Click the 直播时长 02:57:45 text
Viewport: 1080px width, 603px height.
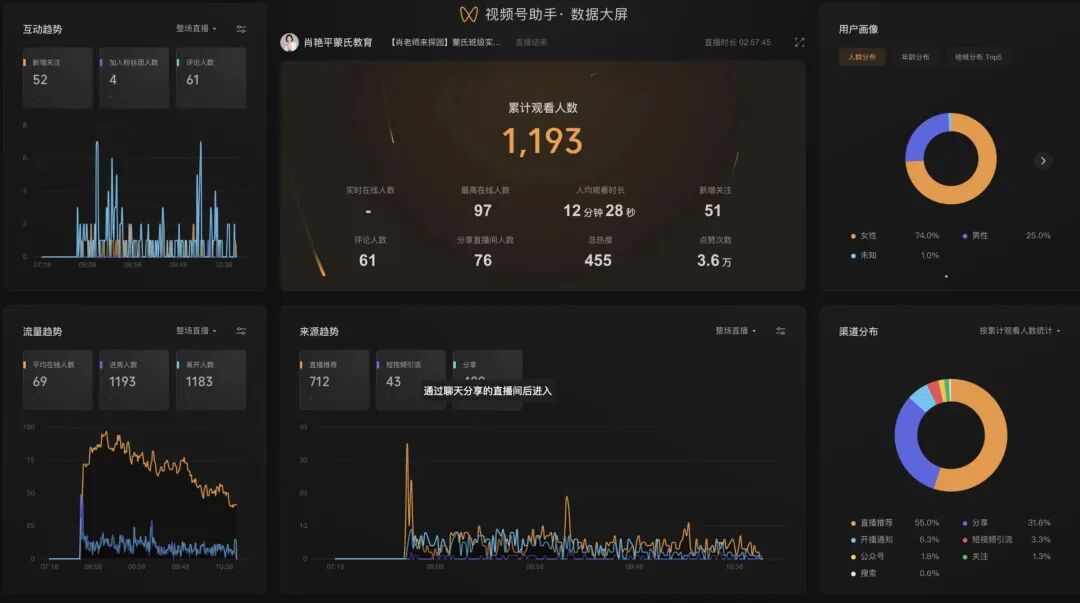pyautogui.click(x=737, y=43)
